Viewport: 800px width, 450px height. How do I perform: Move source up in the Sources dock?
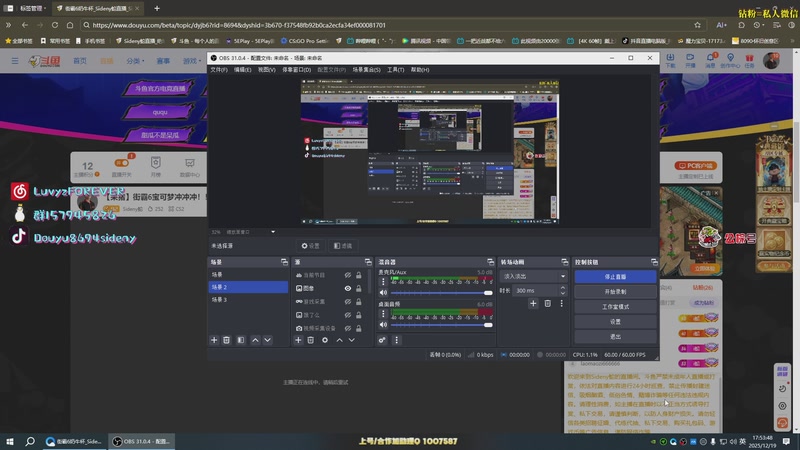coord(339,340)
